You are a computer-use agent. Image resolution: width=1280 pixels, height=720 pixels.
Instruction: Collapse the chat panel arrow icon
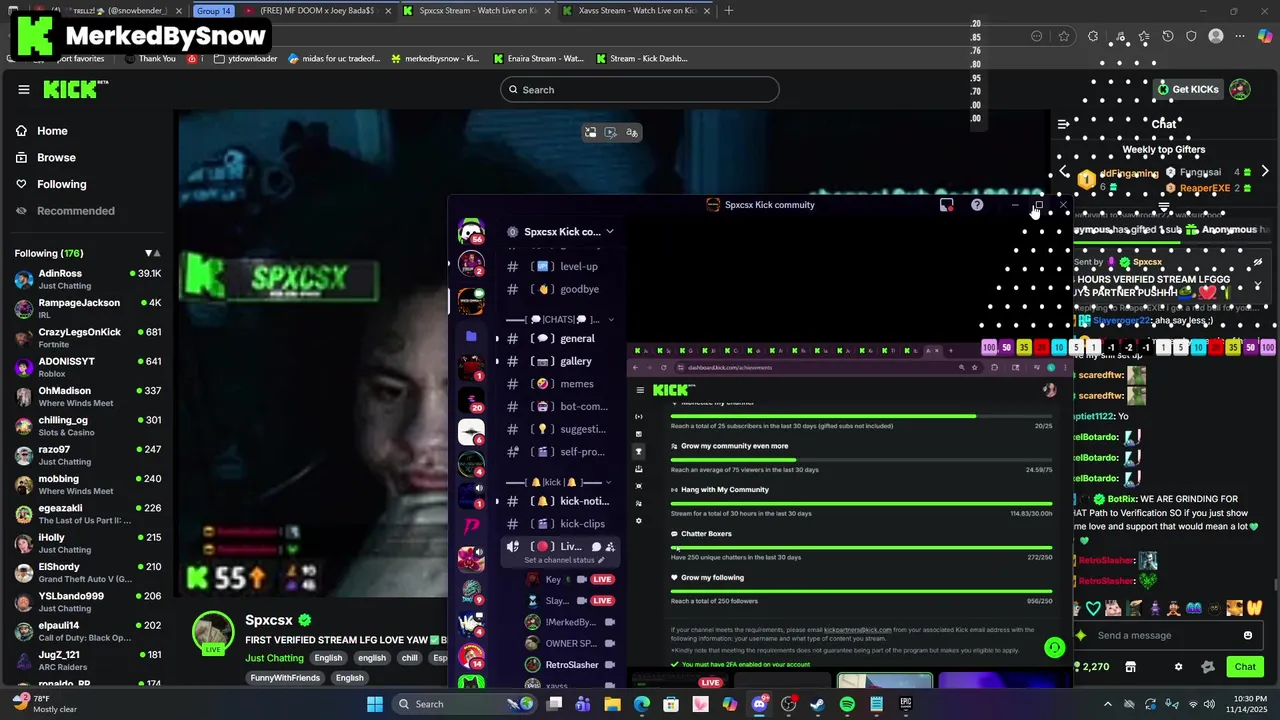pyautogui.click(x=1063, y=124)
